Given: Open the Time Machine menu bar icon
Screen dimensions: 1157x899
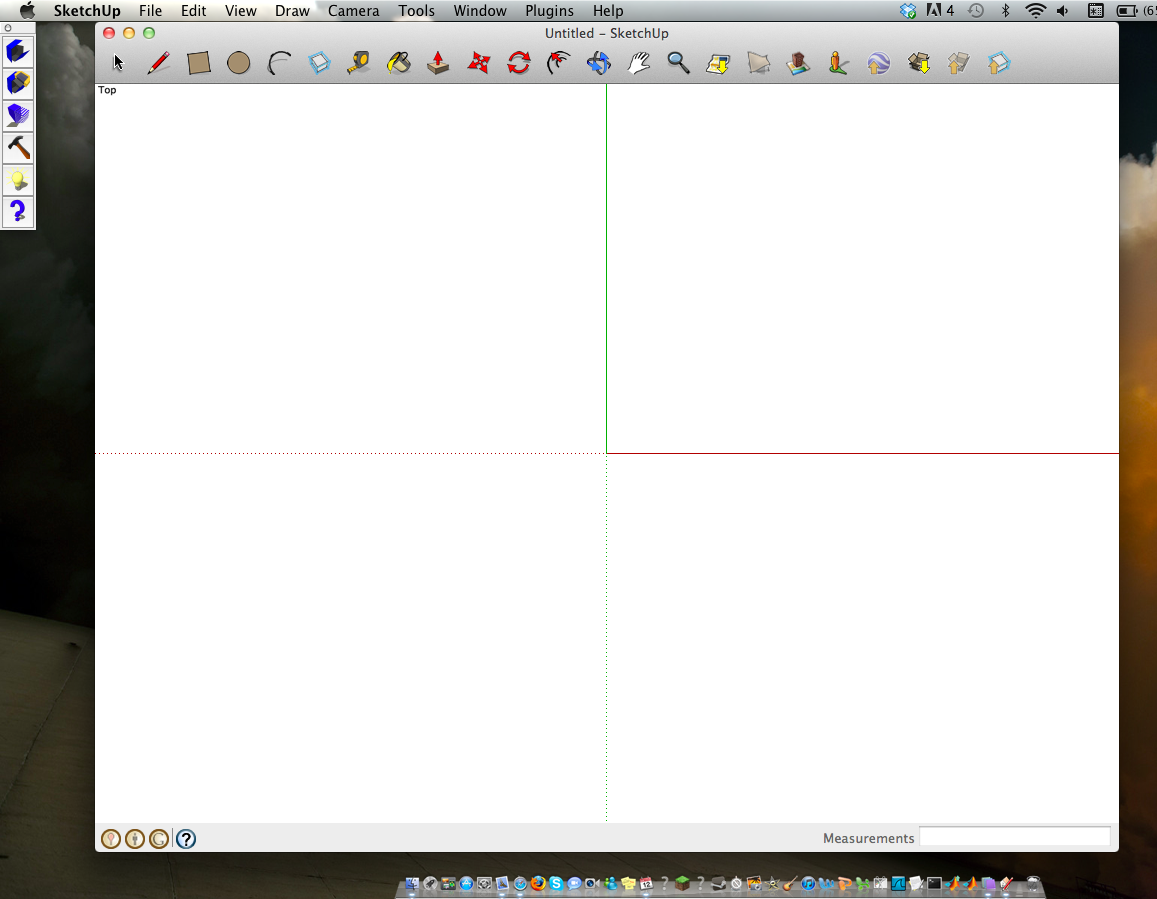Looking at the screenshot, I should coord(975,11).
